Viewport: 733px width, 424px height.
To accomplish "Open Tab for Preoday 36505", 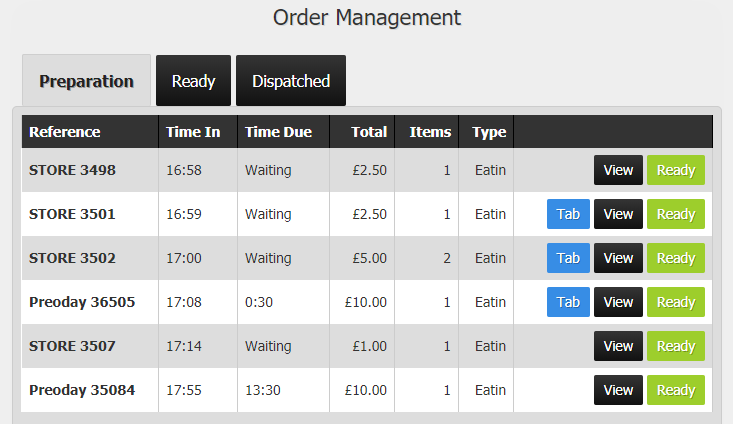I will pyautogui.click(x=568, y=302).
